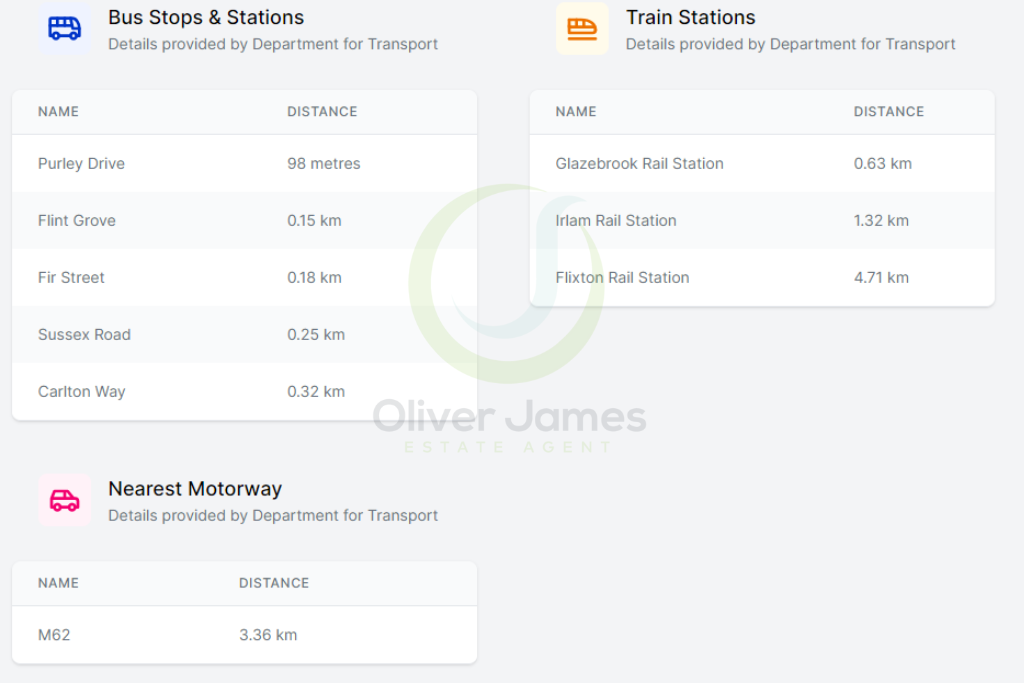The width and height of the screenshot is (1024, 683).
Task: Click the blue bus icon
Action: point(65,28)
